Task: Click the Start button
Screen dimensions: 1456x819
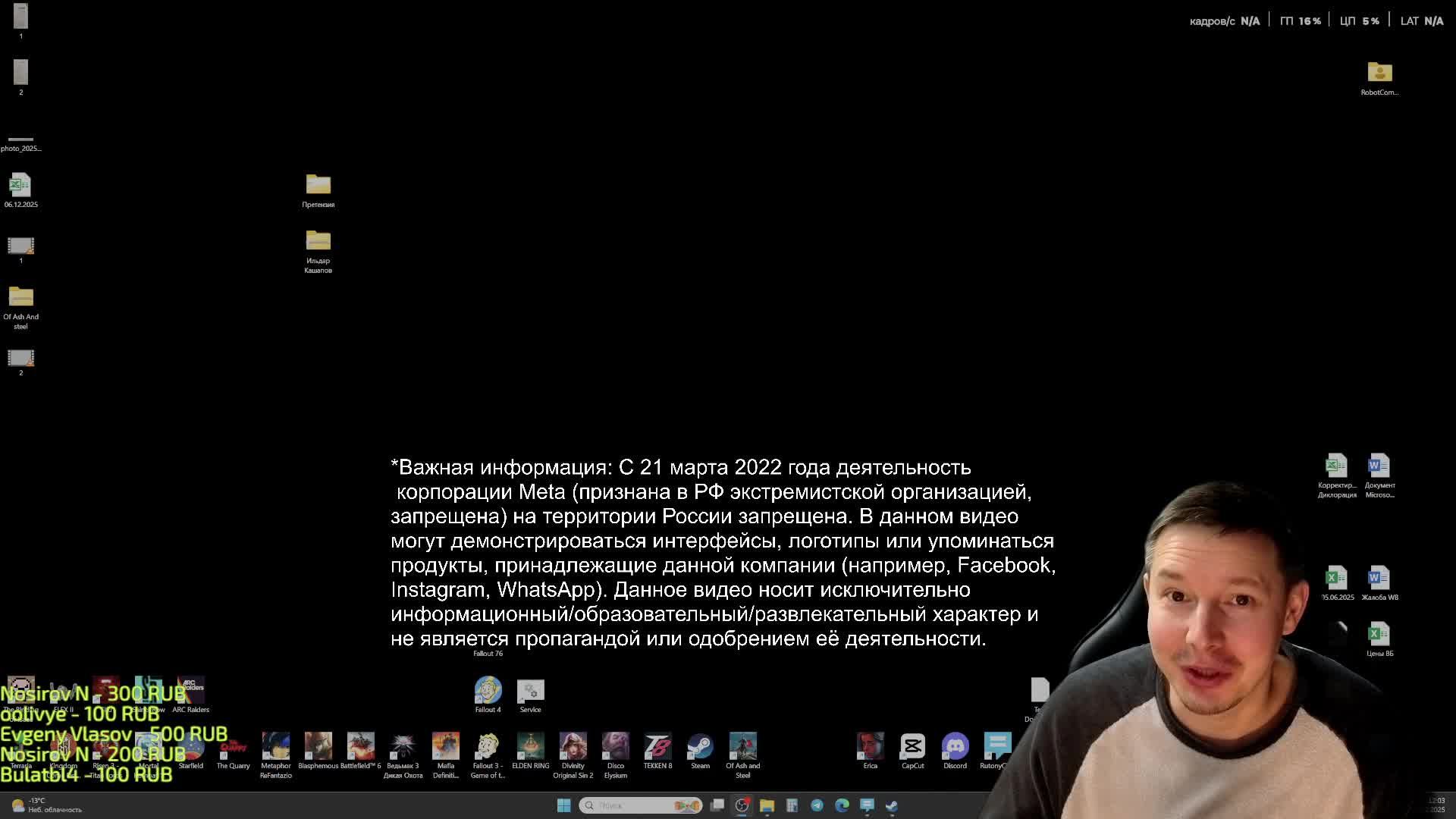Action: click(x=564, y=805)
